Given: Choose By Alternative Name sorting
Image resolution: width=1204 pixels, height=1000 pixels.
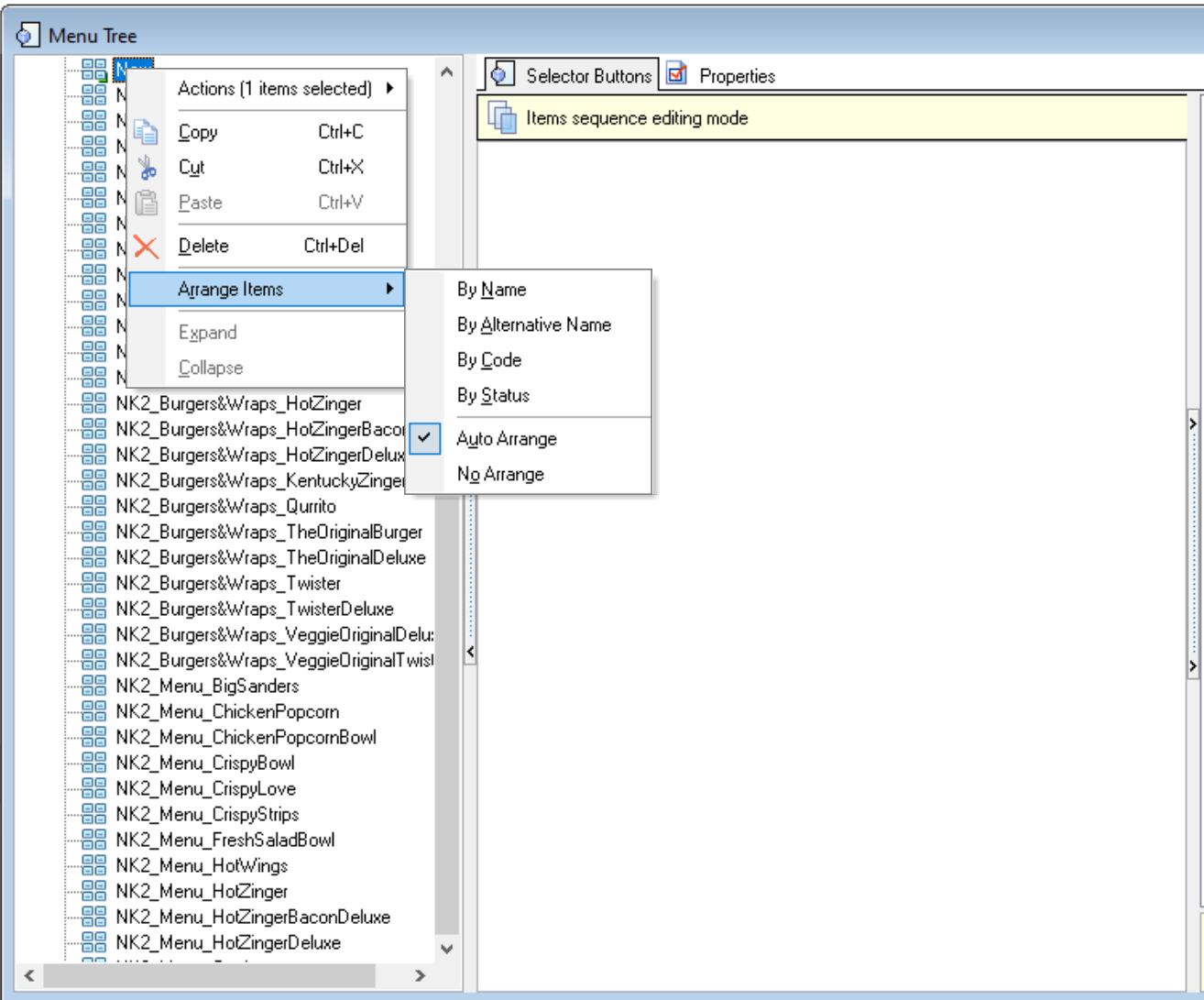Looking at the screenshot, I should 533,325.
